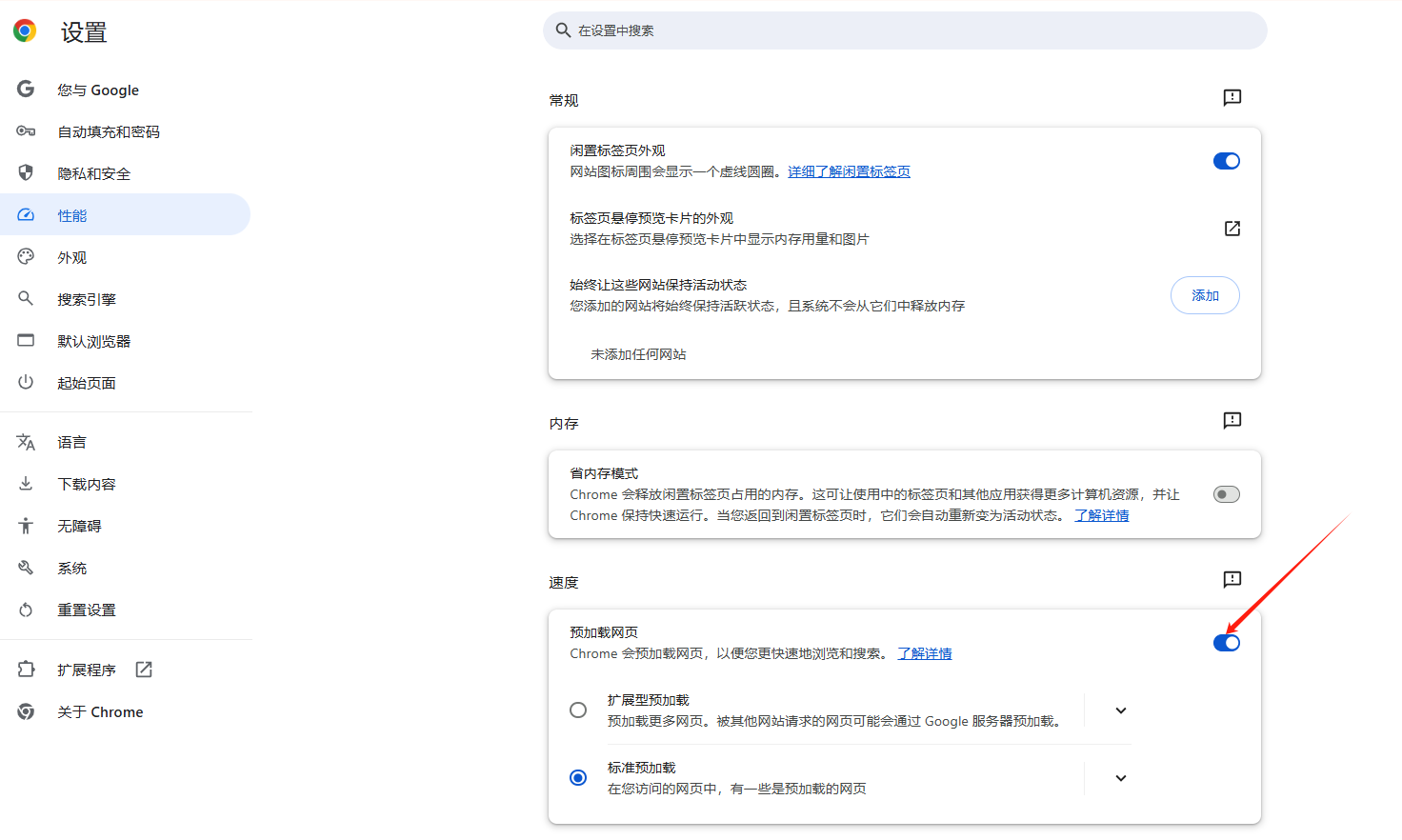
Task: Click the magnifier icon for 搜索引擎
Action: click(26, 298)
